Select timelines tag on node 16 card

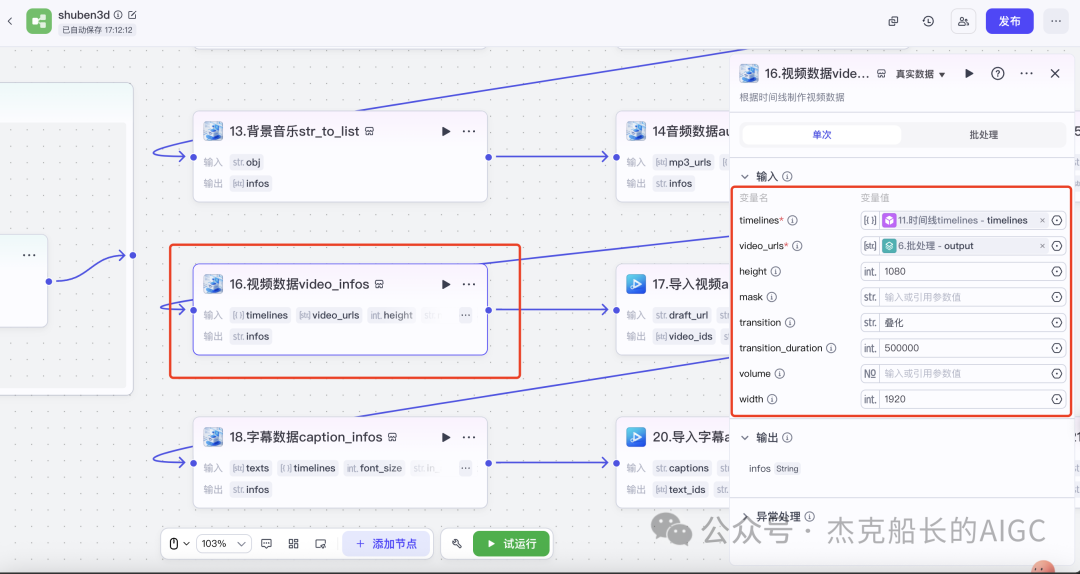tap(260, 315)
